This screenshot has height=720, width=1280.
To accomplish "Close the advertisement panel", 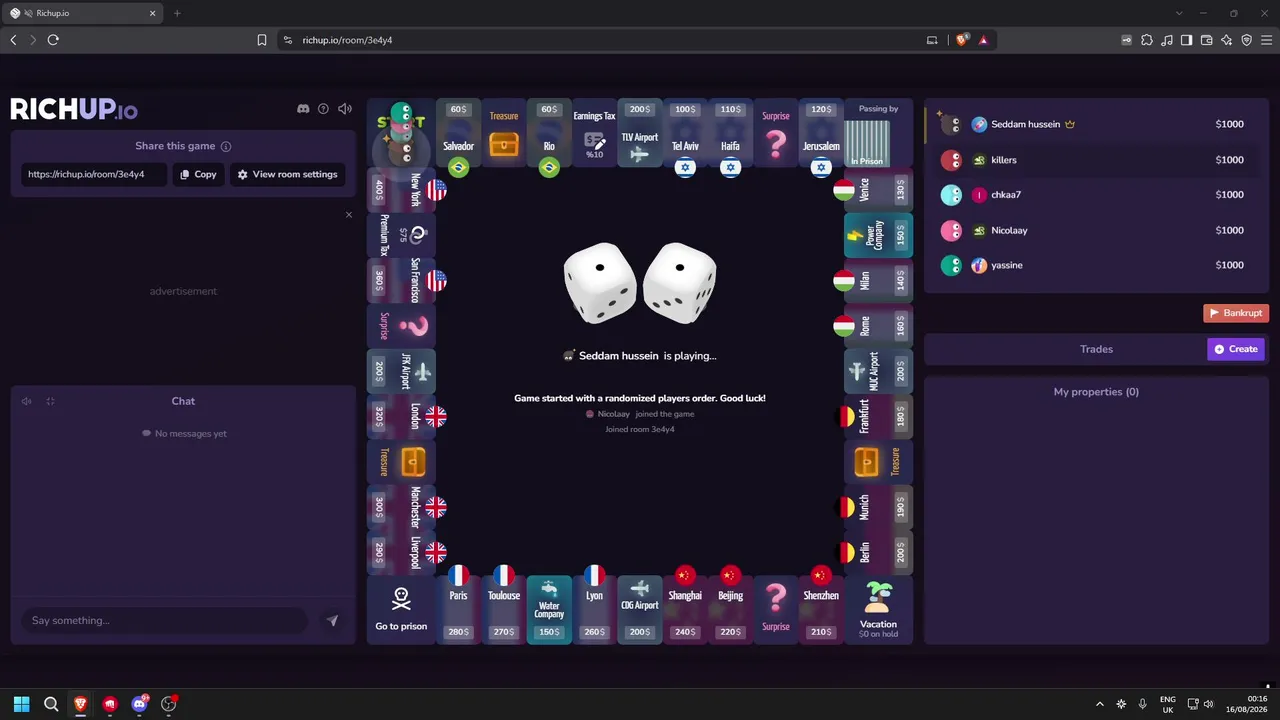I will coord(349,215).
